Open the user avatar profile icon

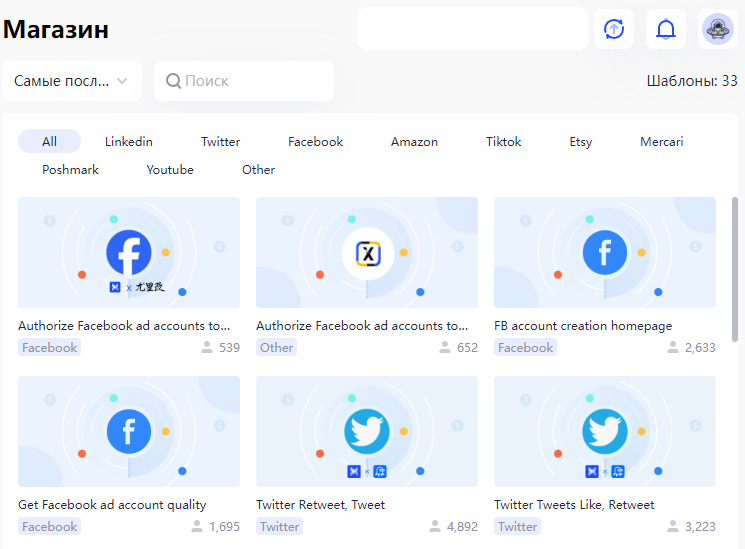click(717, 29)
